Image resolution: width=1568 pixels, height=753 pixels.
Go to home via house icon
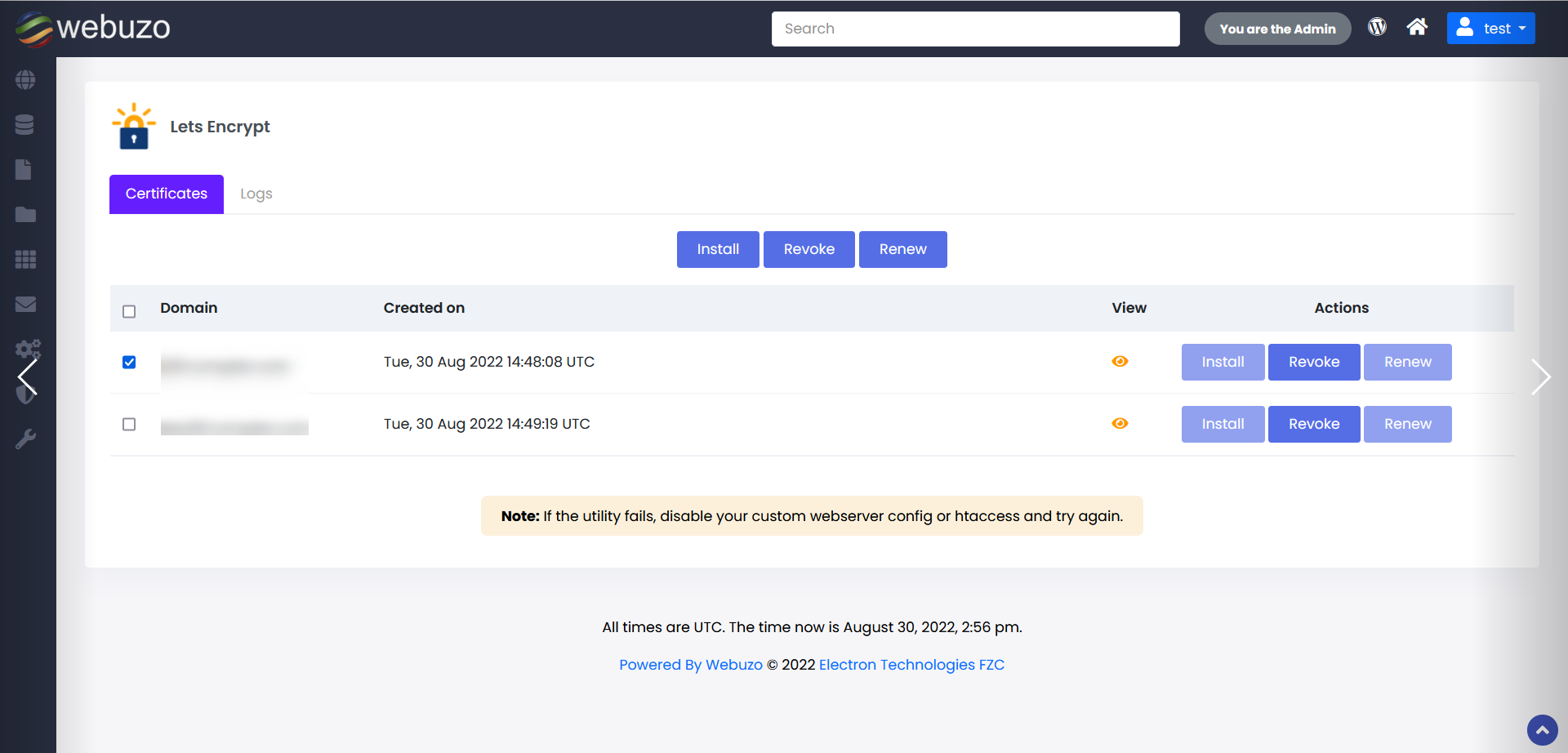click(1417, 27)
